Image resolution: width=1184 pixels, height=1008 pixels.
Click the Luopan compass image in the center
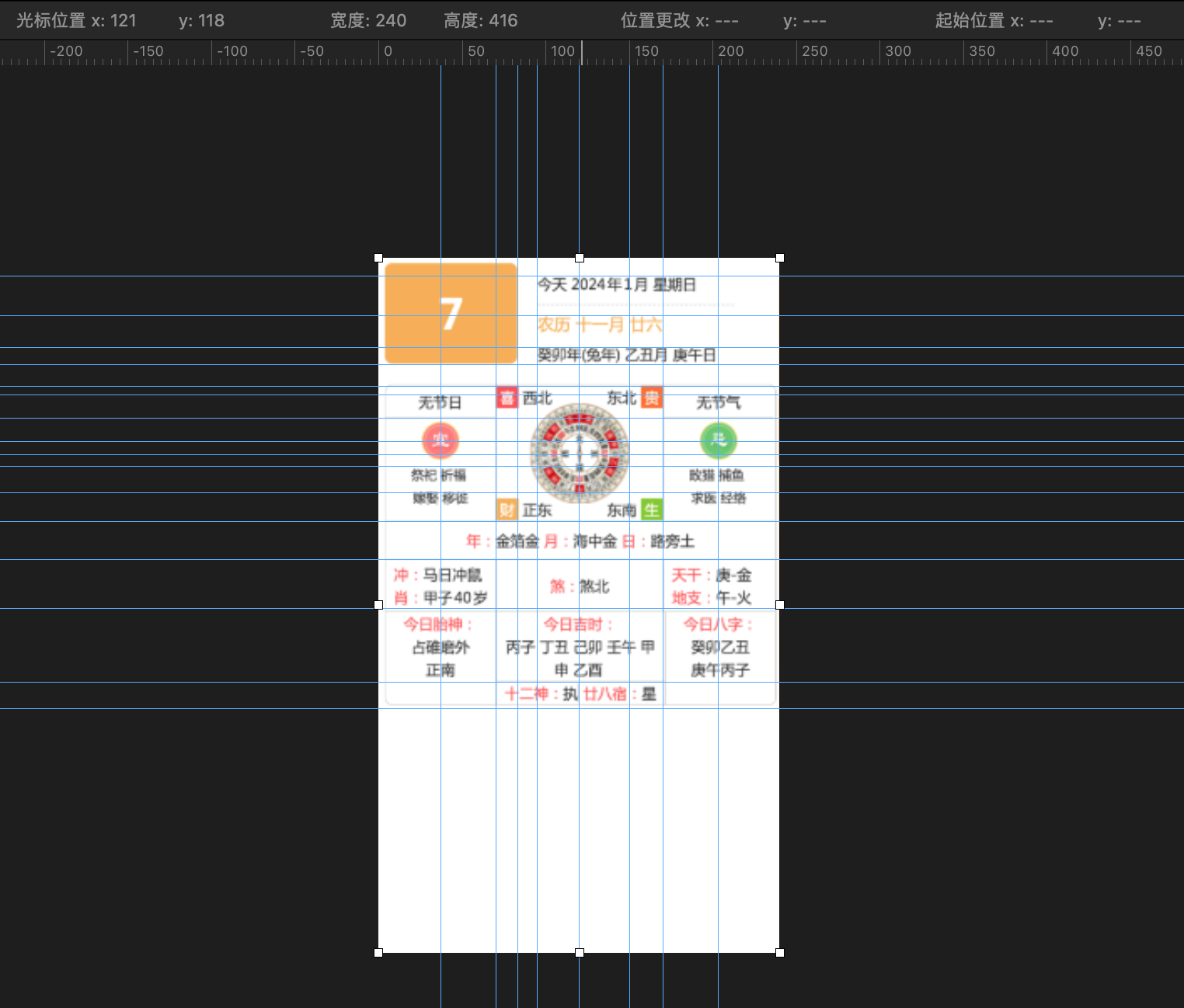[580, 454]
